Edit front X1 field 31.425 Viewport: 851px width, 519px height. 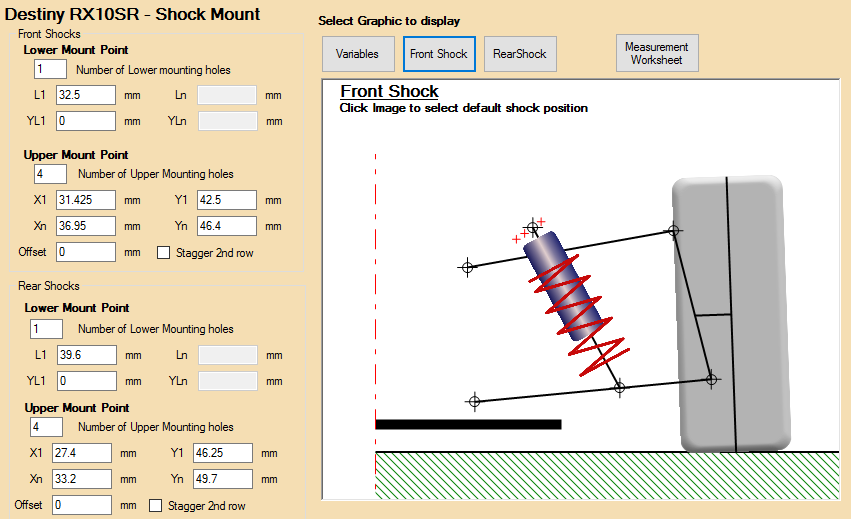pyautogui.click(x=86, y=200)
